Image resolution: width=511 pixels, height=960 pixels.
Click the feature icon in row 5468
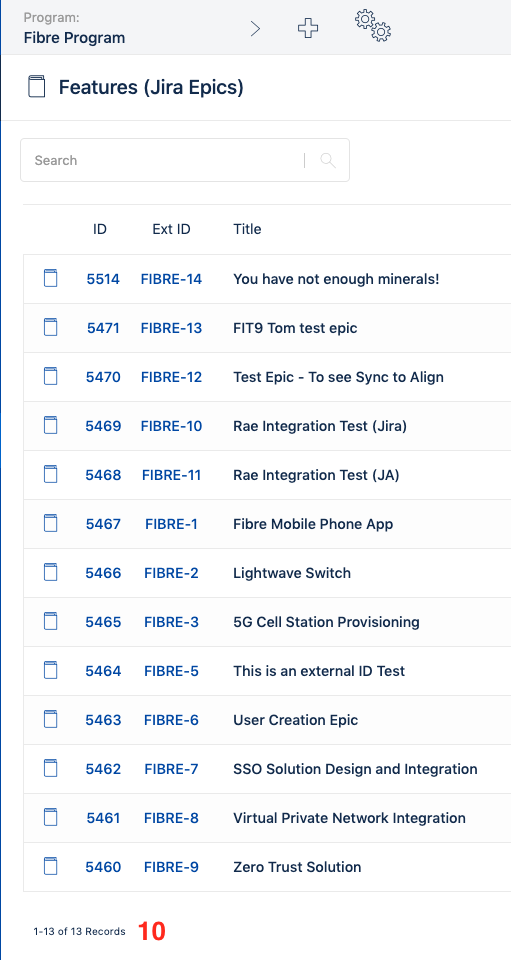click(x=51, y=474)
